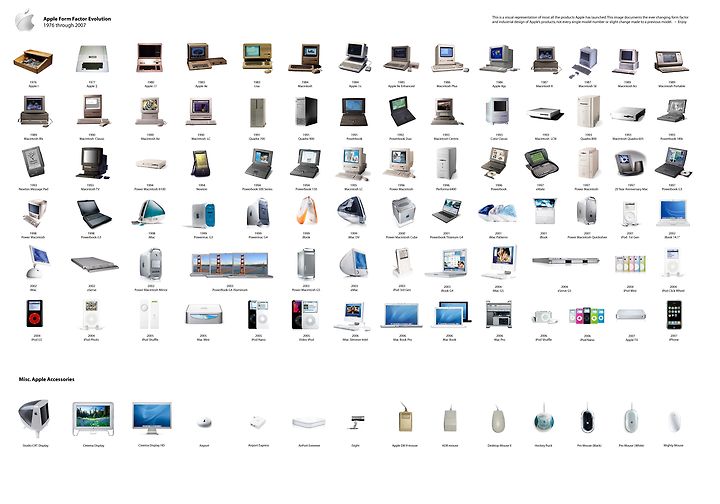
Task: Click the Airport Extreme image
Action: pos(309,422)
